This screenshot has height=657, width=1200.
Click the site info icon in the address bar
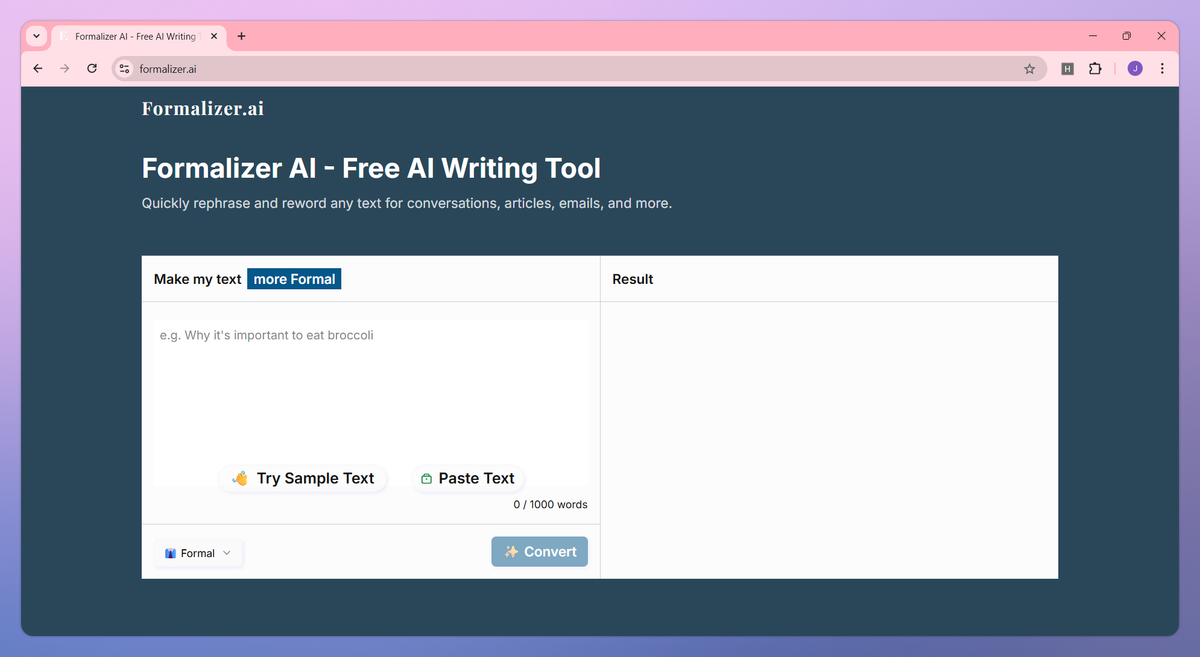coord(123,68)
